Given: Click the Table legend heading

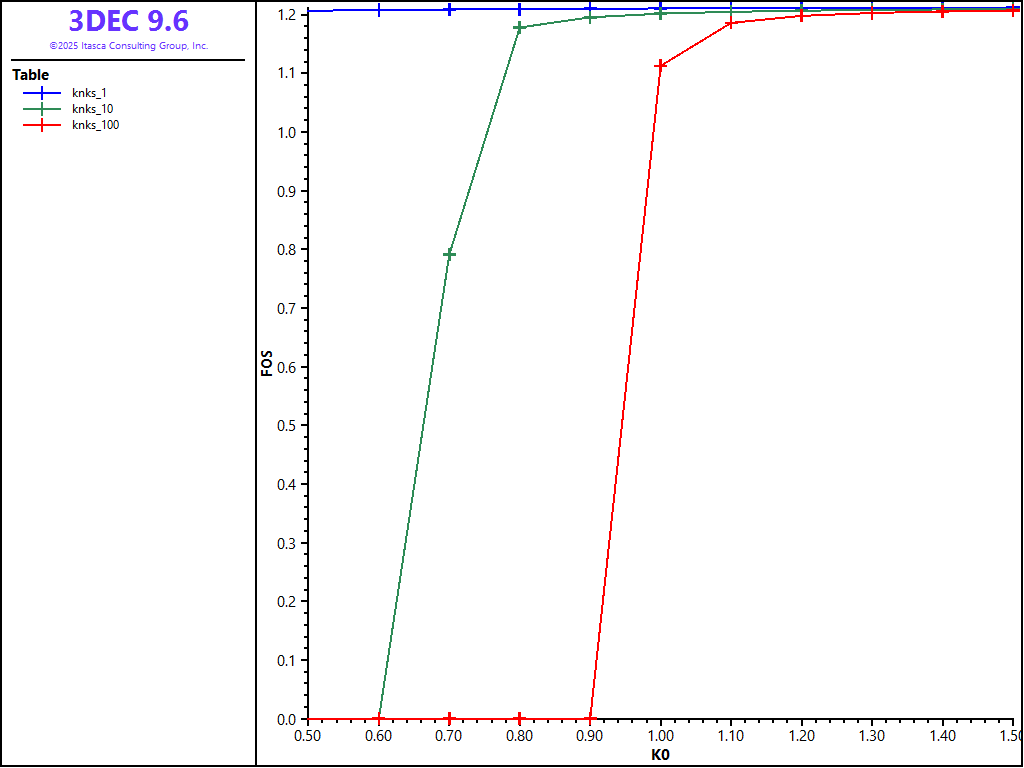Looking at the screenshot, I should tap(30, 75).
